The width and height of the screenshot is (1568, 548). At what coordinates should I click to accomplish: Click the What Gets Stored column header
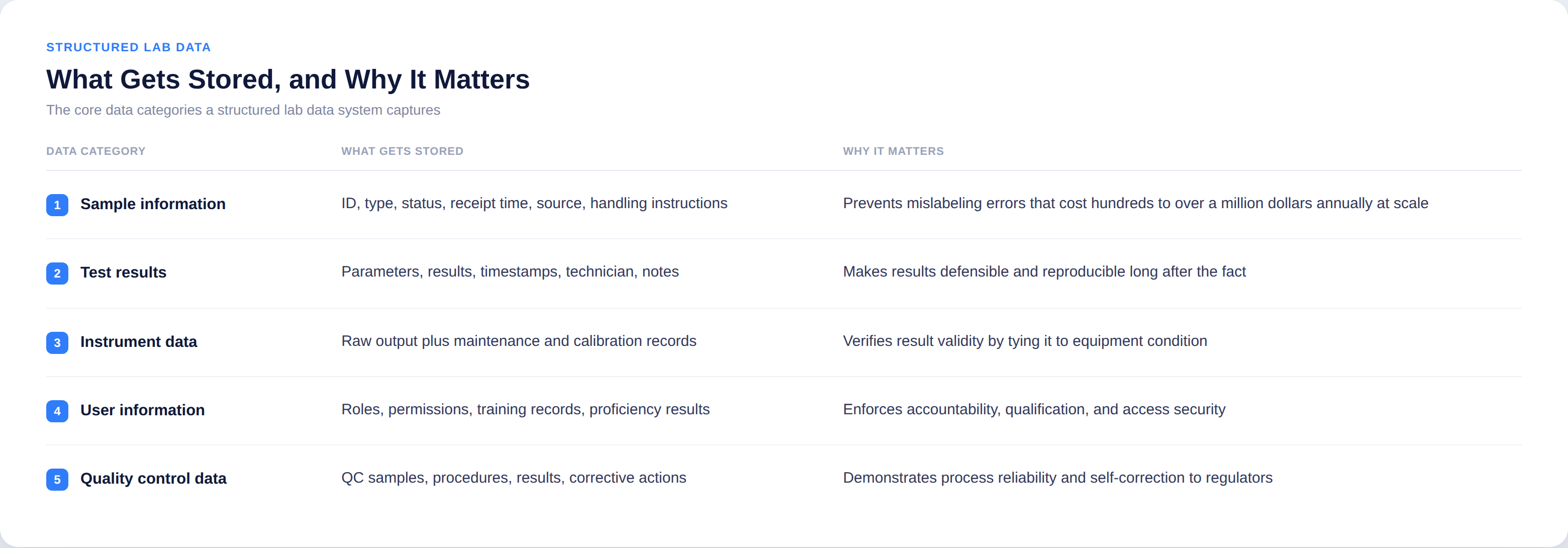click(402, 151)
